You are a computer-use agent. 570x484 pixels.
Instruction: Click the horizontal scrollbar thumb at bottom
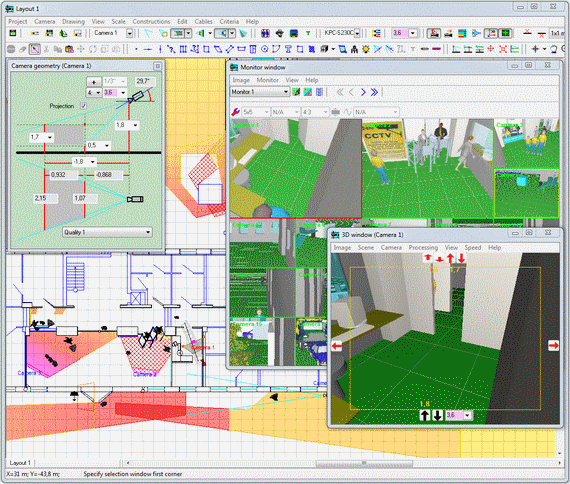pyautogui.click(x=364, y=463)
